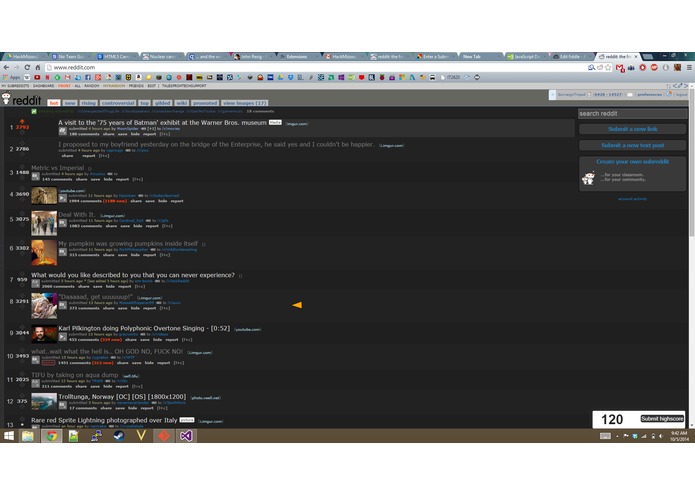Screen dimensions: 695x494
Task: Switch to the 'controversial' sort tab
Action: 118,103
